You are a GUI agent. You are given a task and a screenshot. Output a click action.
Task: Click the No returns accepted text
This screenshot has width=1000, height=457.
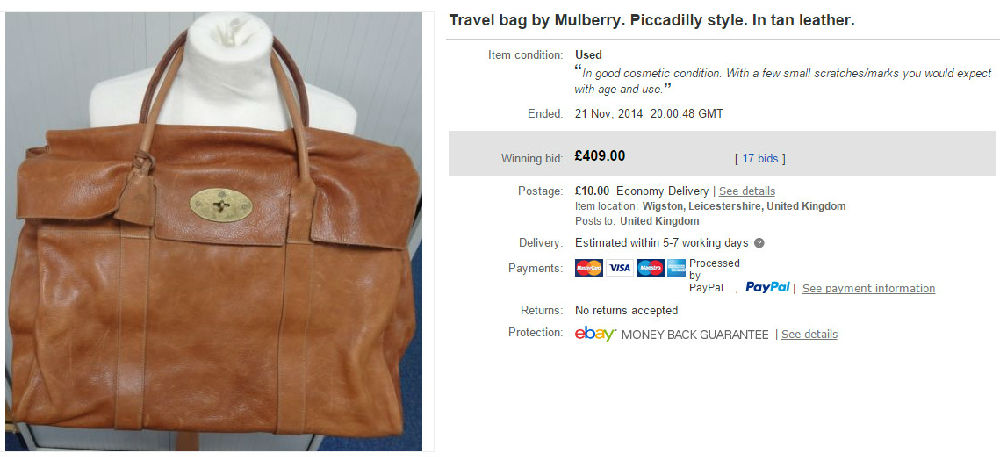(626, 310)
